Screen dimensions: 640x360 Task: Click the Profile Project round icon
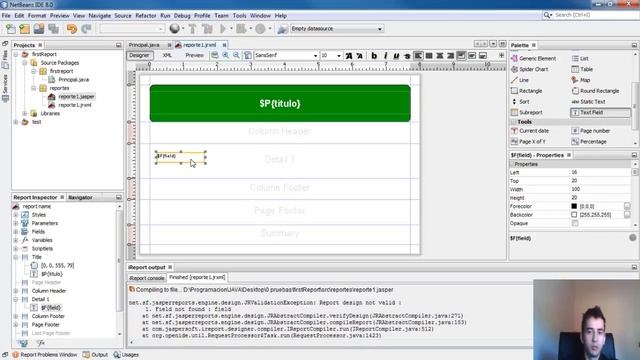tap(260, 29)
